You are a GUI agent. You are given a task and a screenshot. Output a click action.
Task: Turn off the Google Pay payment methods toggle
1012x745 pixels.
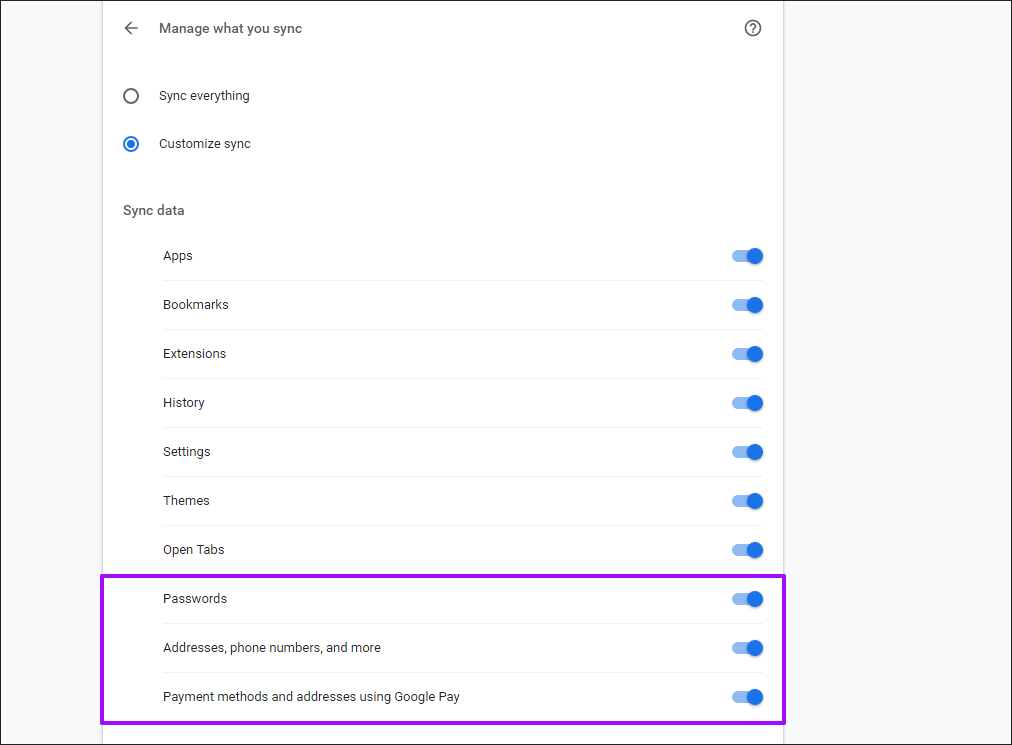(x=747, y=697)
